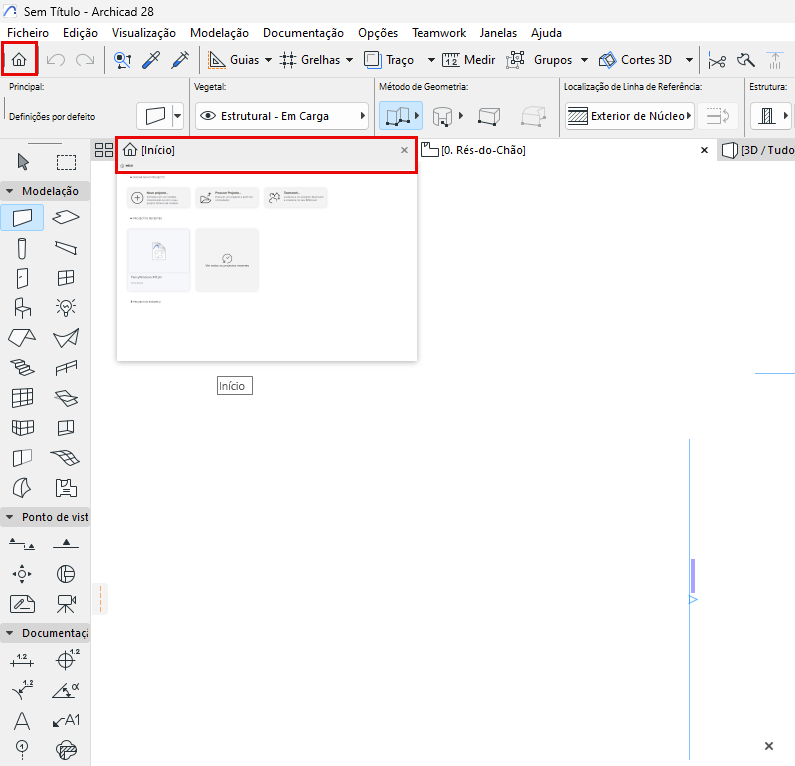The image size is (795, 766).
Task: Open the Guias dropdown arrow
Action: (268, 60)
